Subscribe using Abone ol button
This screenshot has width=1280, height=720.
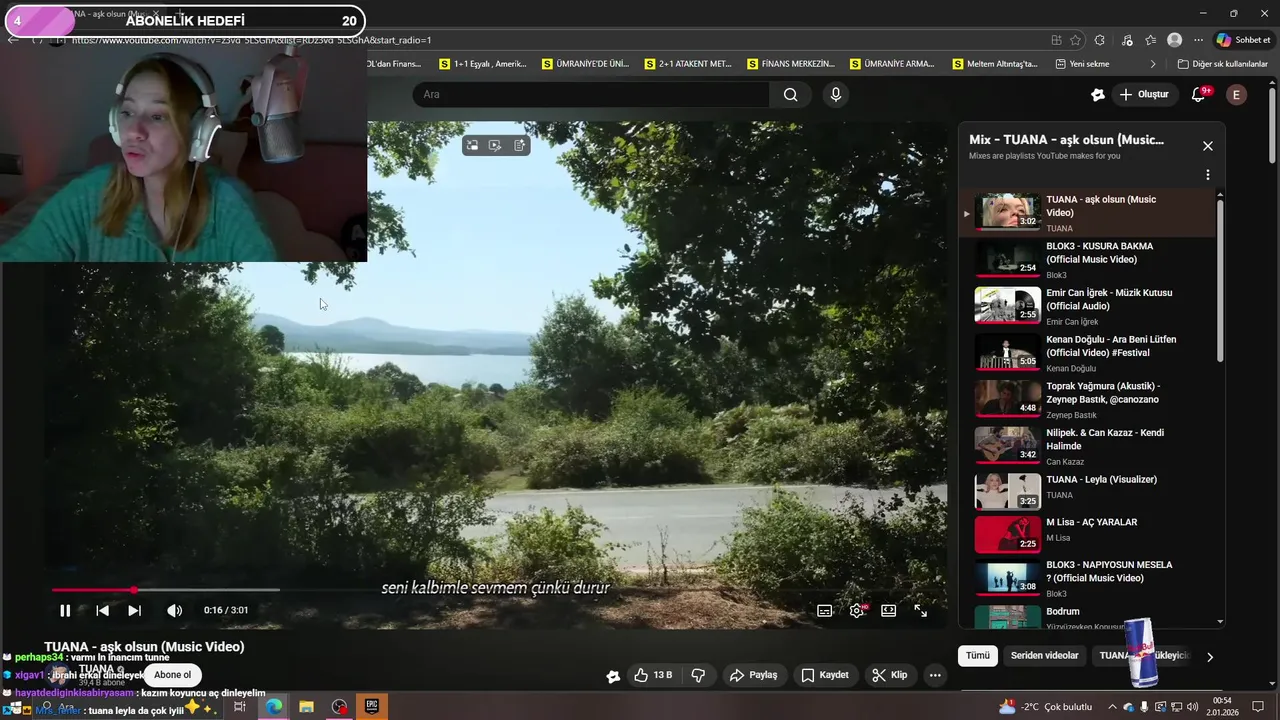coord(172,675)
